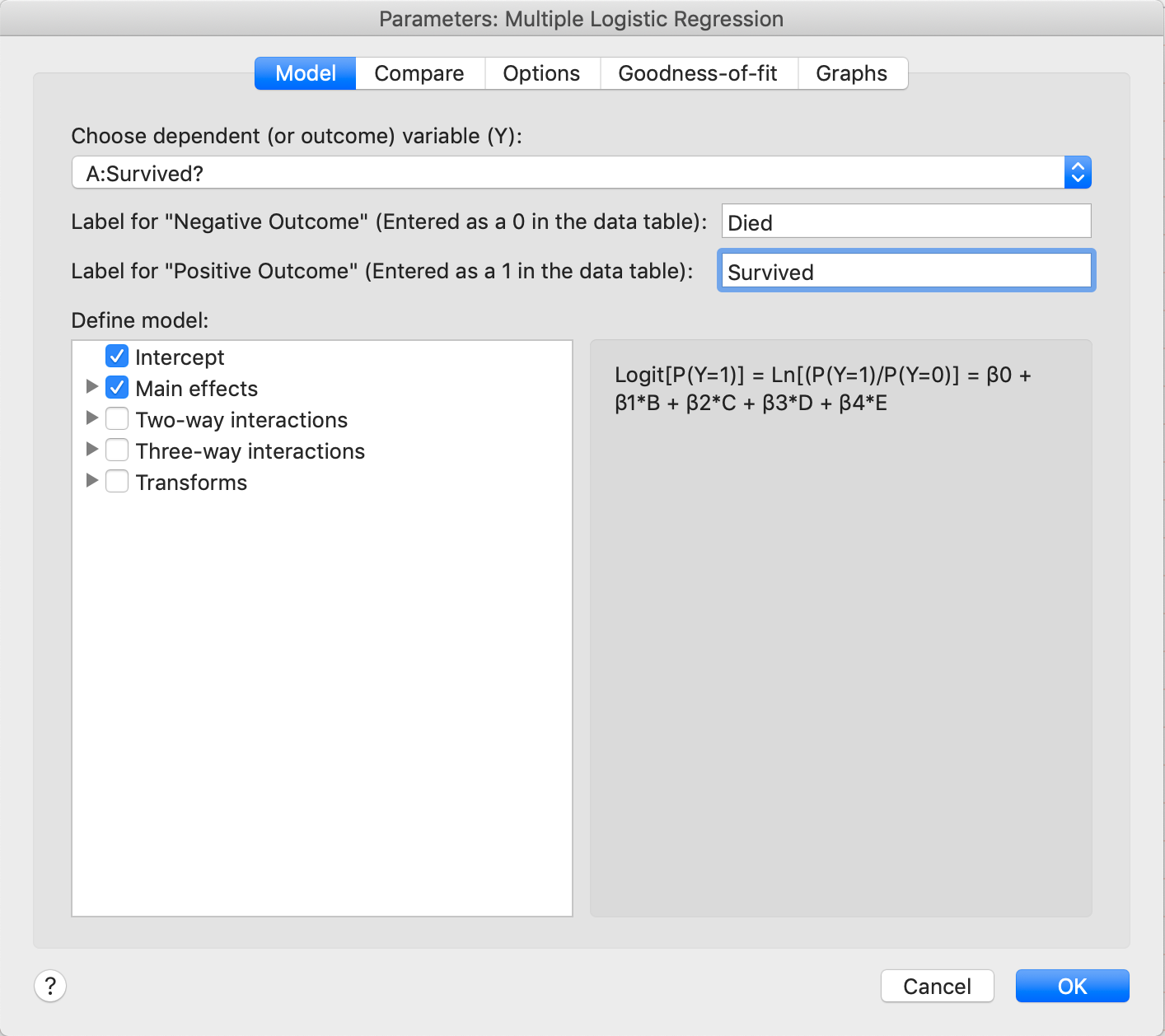The width and height of the screenshot is (1165, 1036).
Task: Click the OK button
Action: click(x=1072, y=986)
